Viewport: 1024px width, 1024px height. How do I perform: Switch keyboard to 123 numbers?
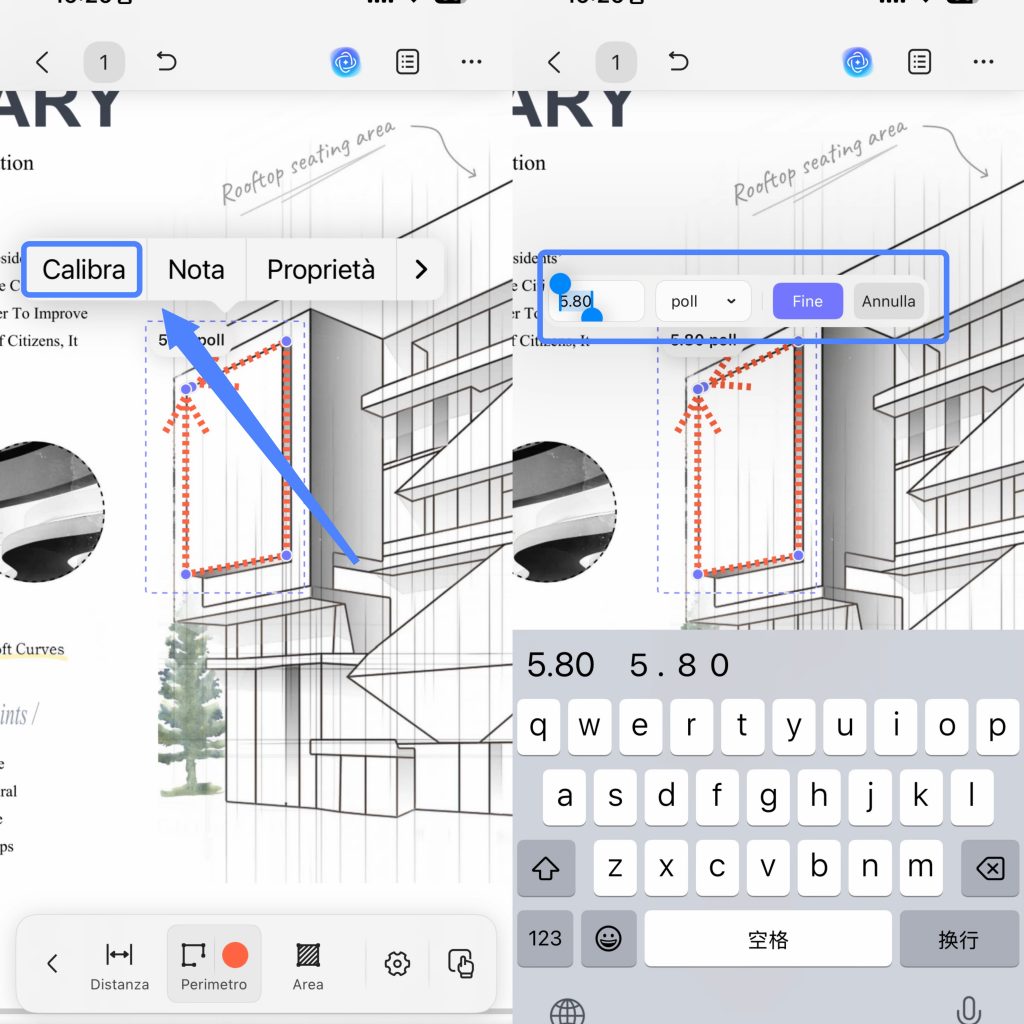tap(545, 938)
